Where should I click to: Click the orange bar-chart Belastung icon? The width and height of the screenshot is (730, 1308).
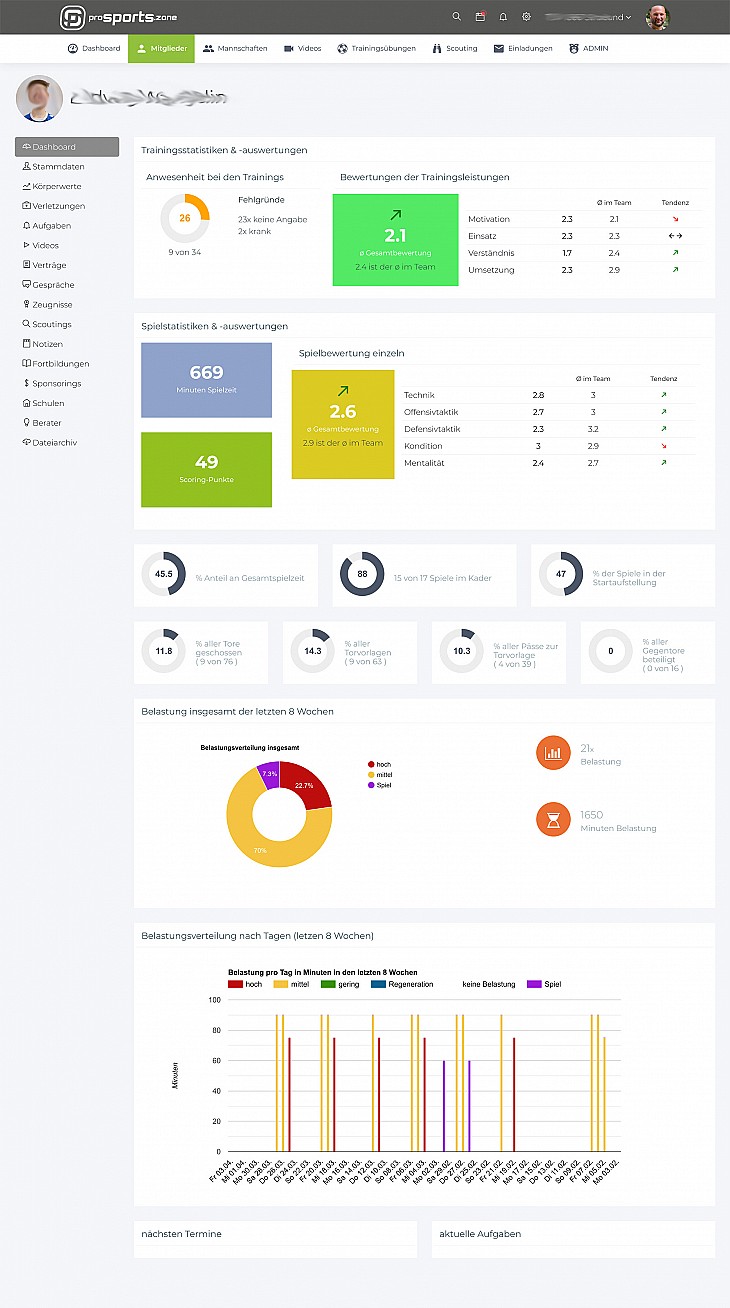tap(553, 752)
